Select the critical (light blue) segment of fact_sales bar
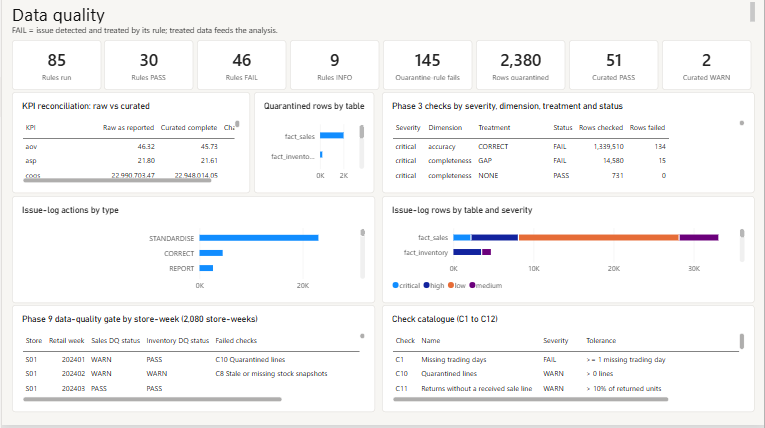 click(x=462, y=238)
